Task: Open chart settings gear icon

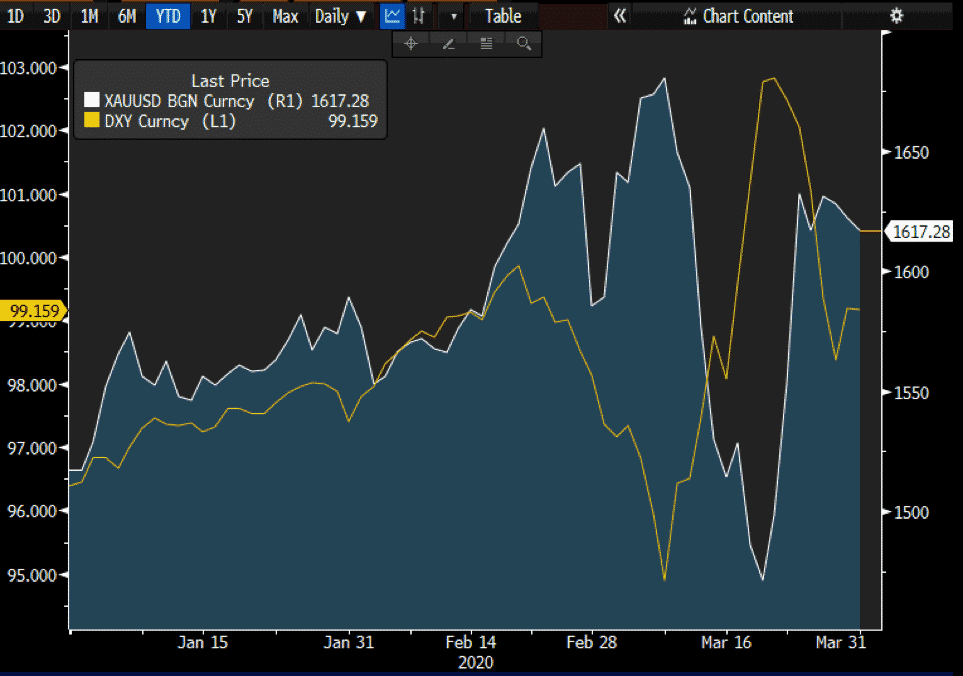Action: pos(896,16)
